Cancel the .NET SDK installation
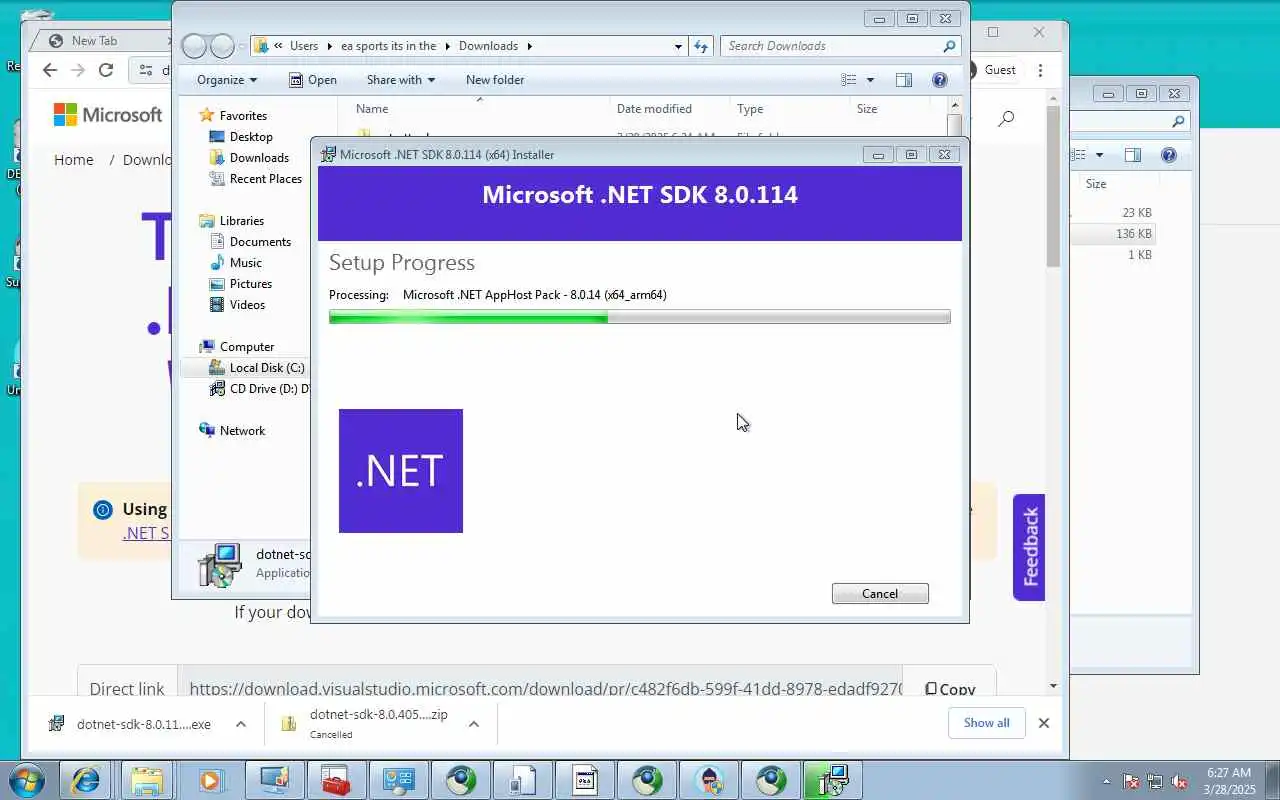Image resolution: width=1280 pixels, height=800 pixels. click(880, 593)
